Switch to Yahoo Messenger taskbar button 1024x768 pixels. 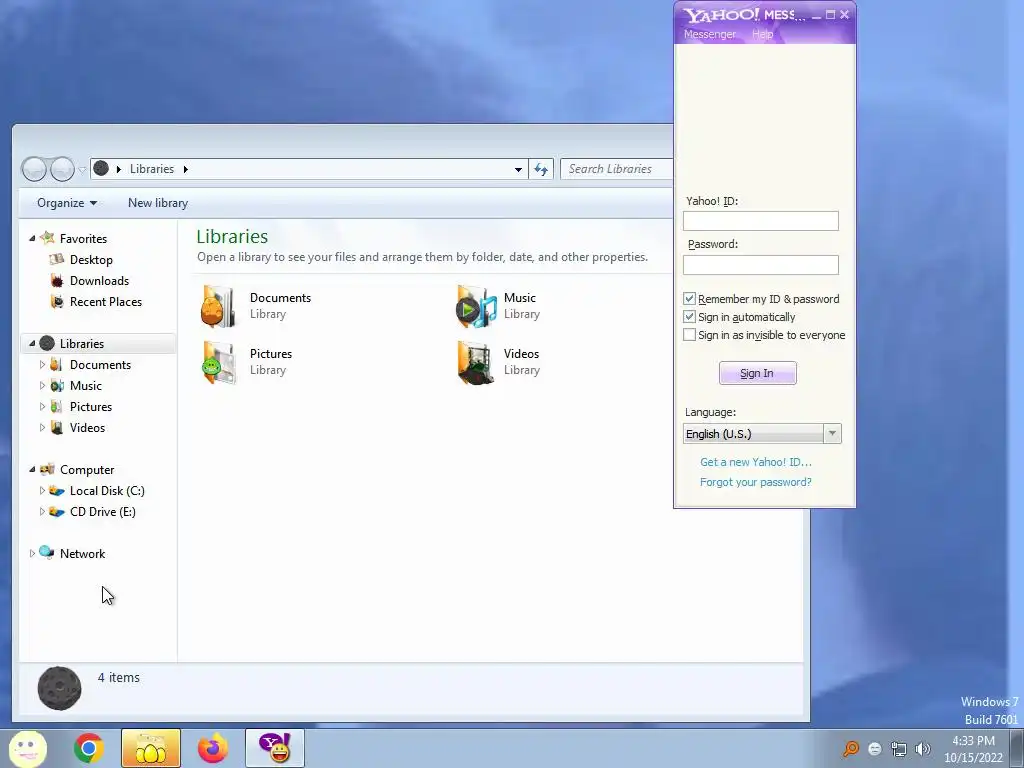[x=275, y=748]
